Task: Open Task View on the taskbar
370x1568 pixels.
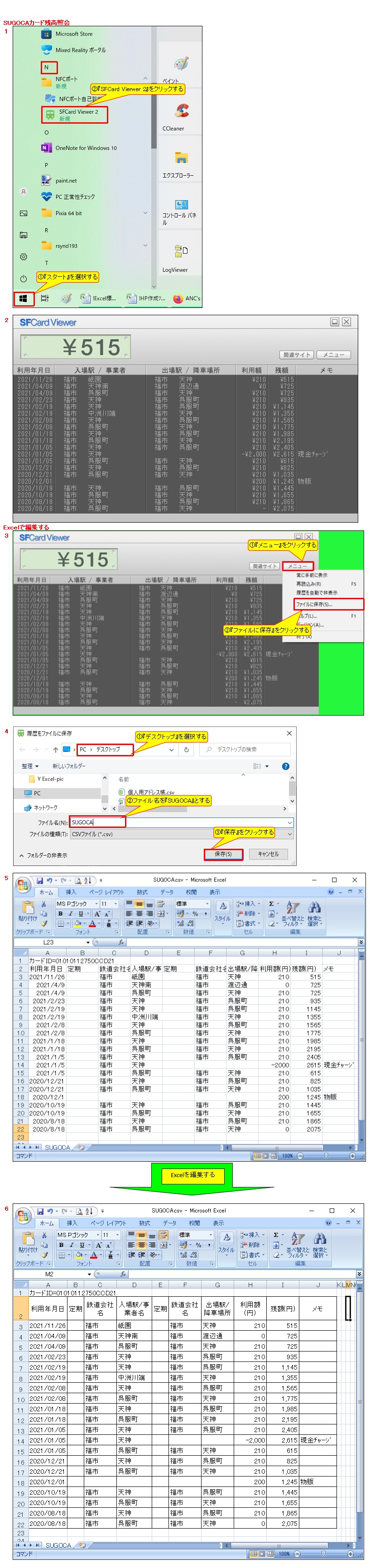Action: (x=44, y=298)
